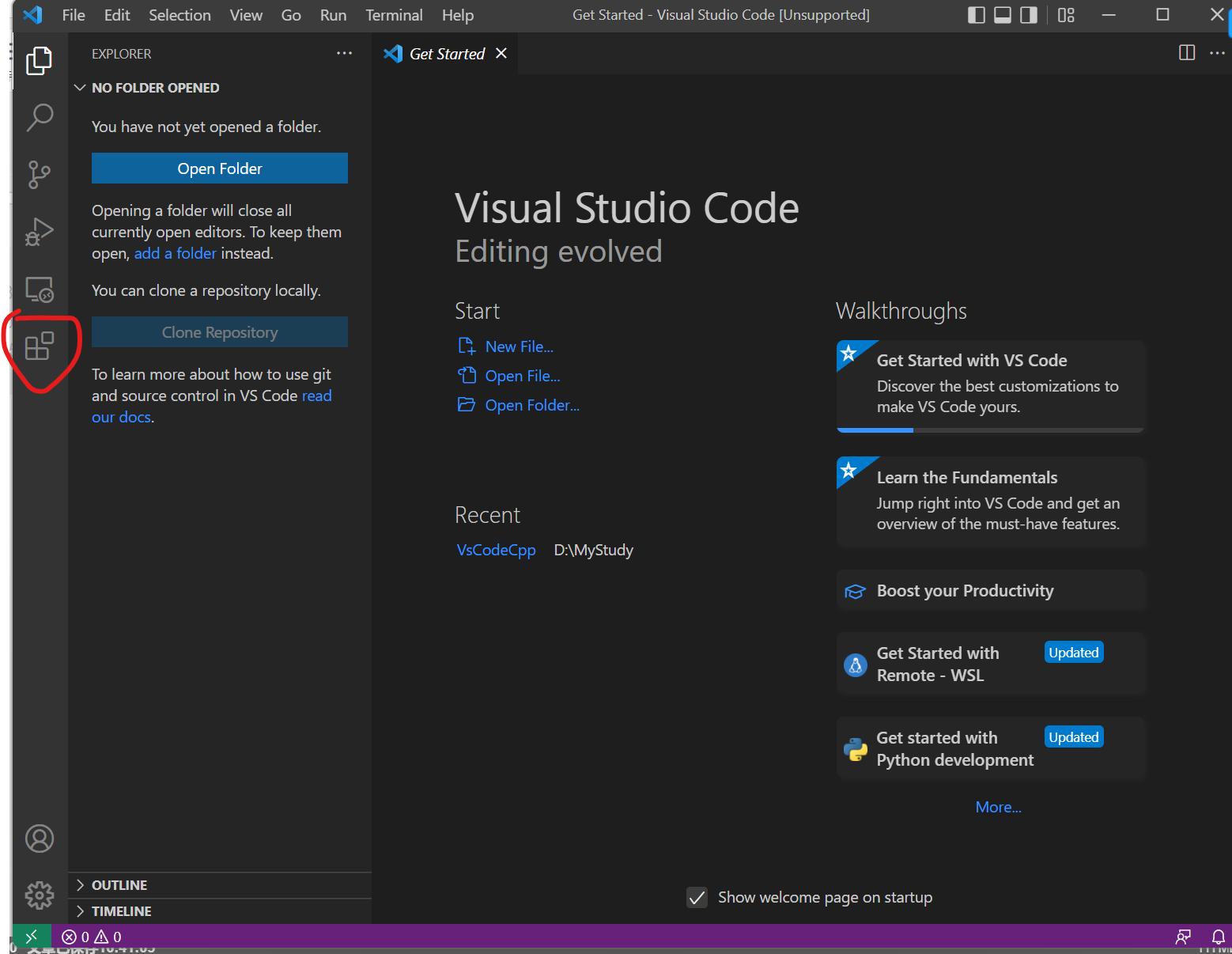
Task: Open recent folder VsCodeCpp
Action: pos(496,550)
